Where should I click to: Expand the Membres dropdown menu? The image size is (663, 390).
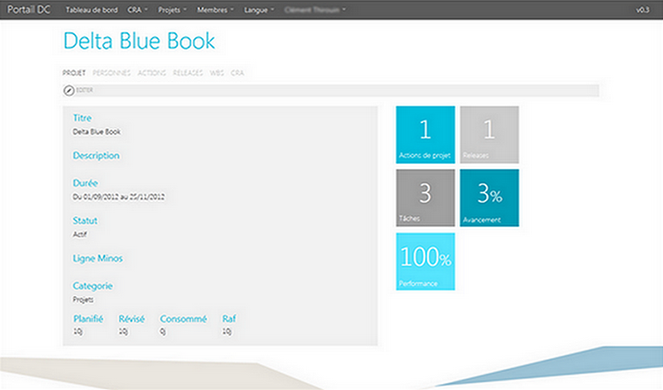click(215, 10)
